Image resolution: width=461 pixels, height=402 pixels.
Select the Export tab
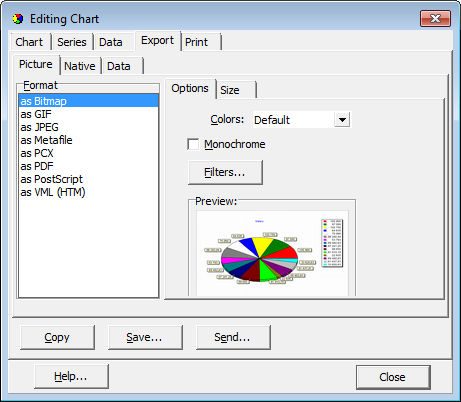tap(157, 40)
